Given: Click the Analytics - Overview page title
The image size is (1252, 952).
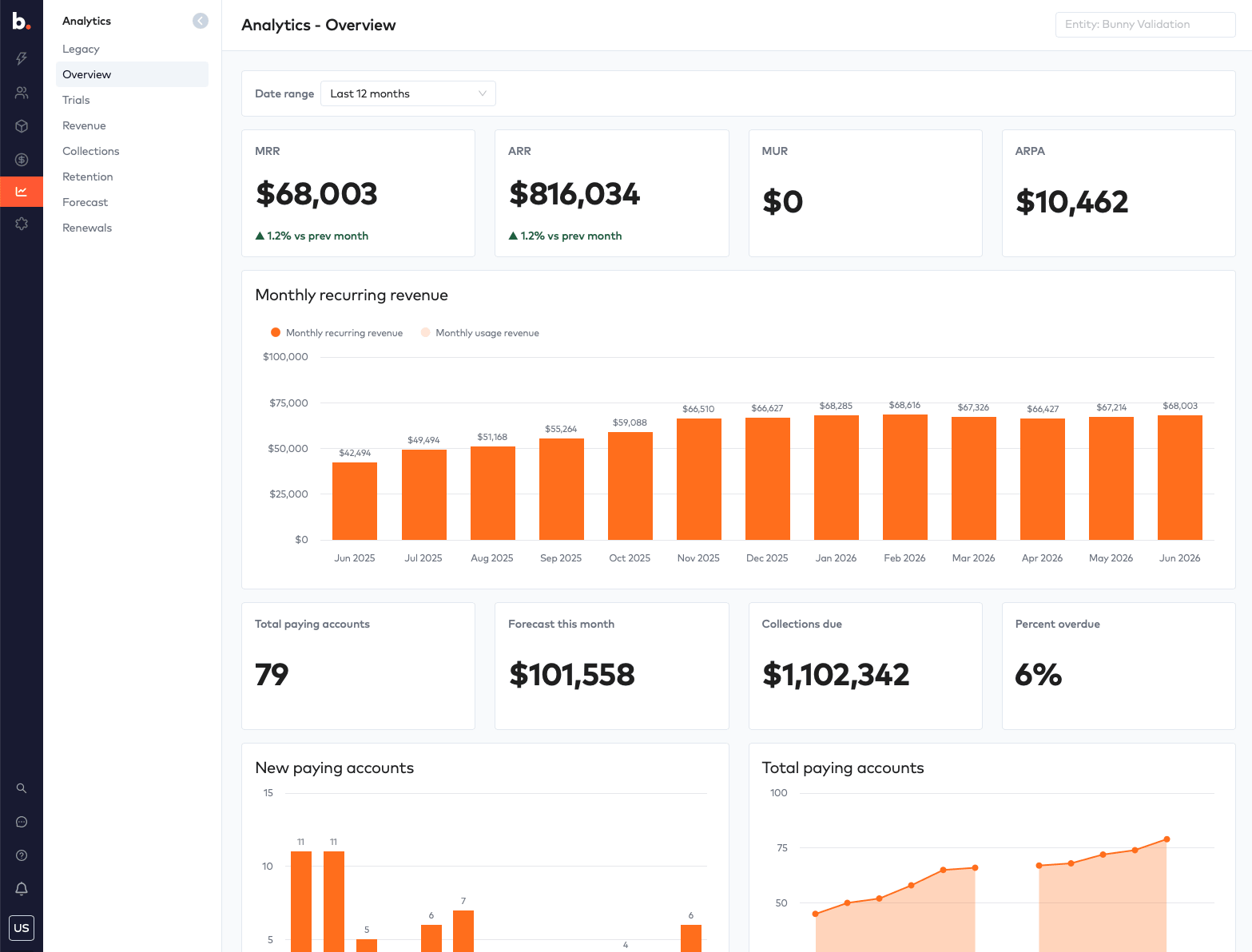Looking at the screenshot, I should [x=319, y=25].
